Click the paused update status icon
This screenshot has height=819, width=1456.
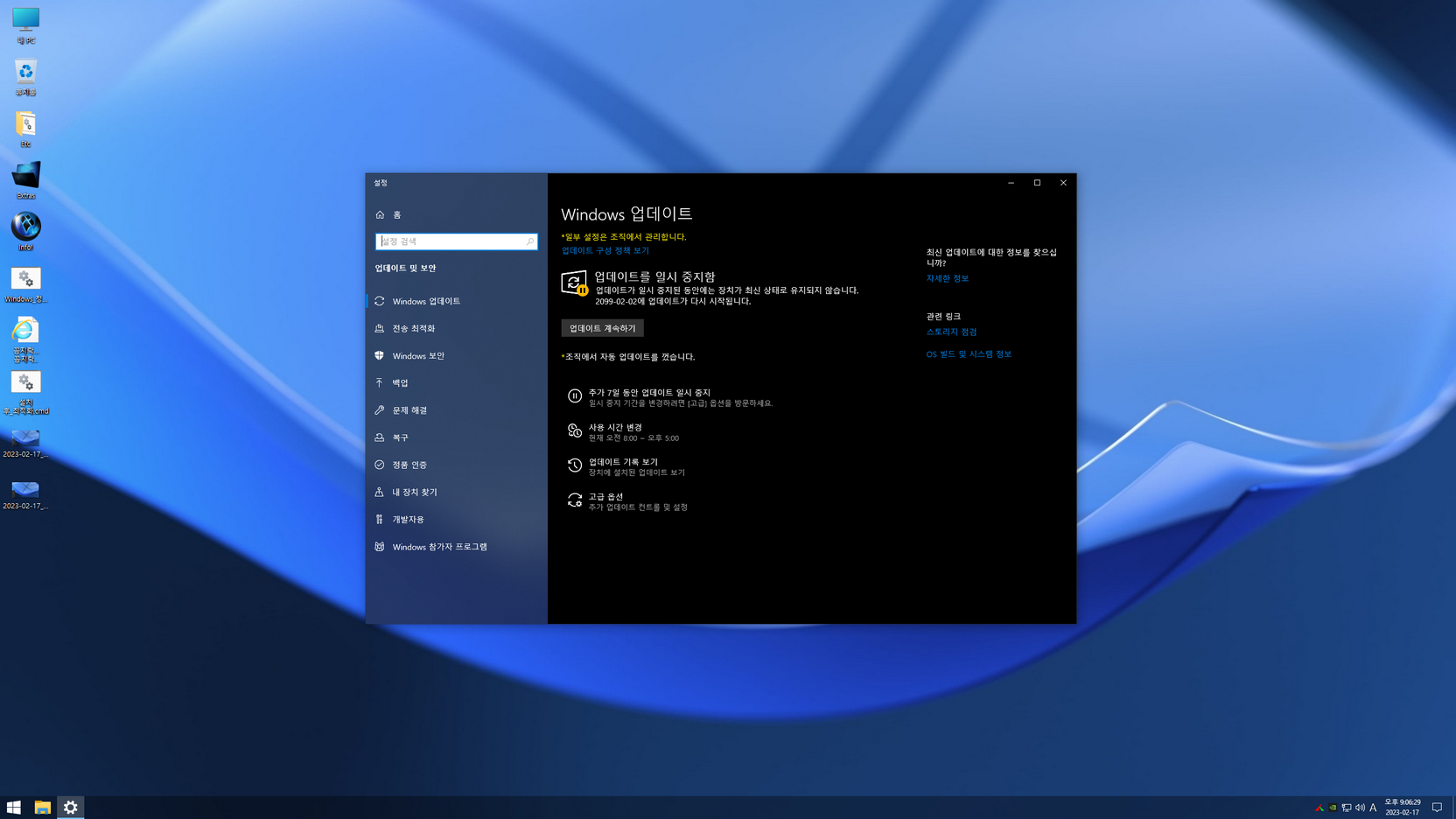pos(574,283)
